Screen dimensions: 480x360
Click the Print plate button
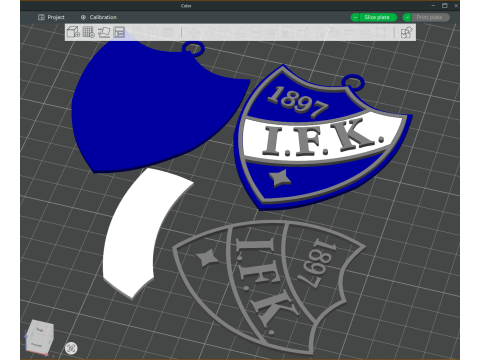[x=430, y=17]
